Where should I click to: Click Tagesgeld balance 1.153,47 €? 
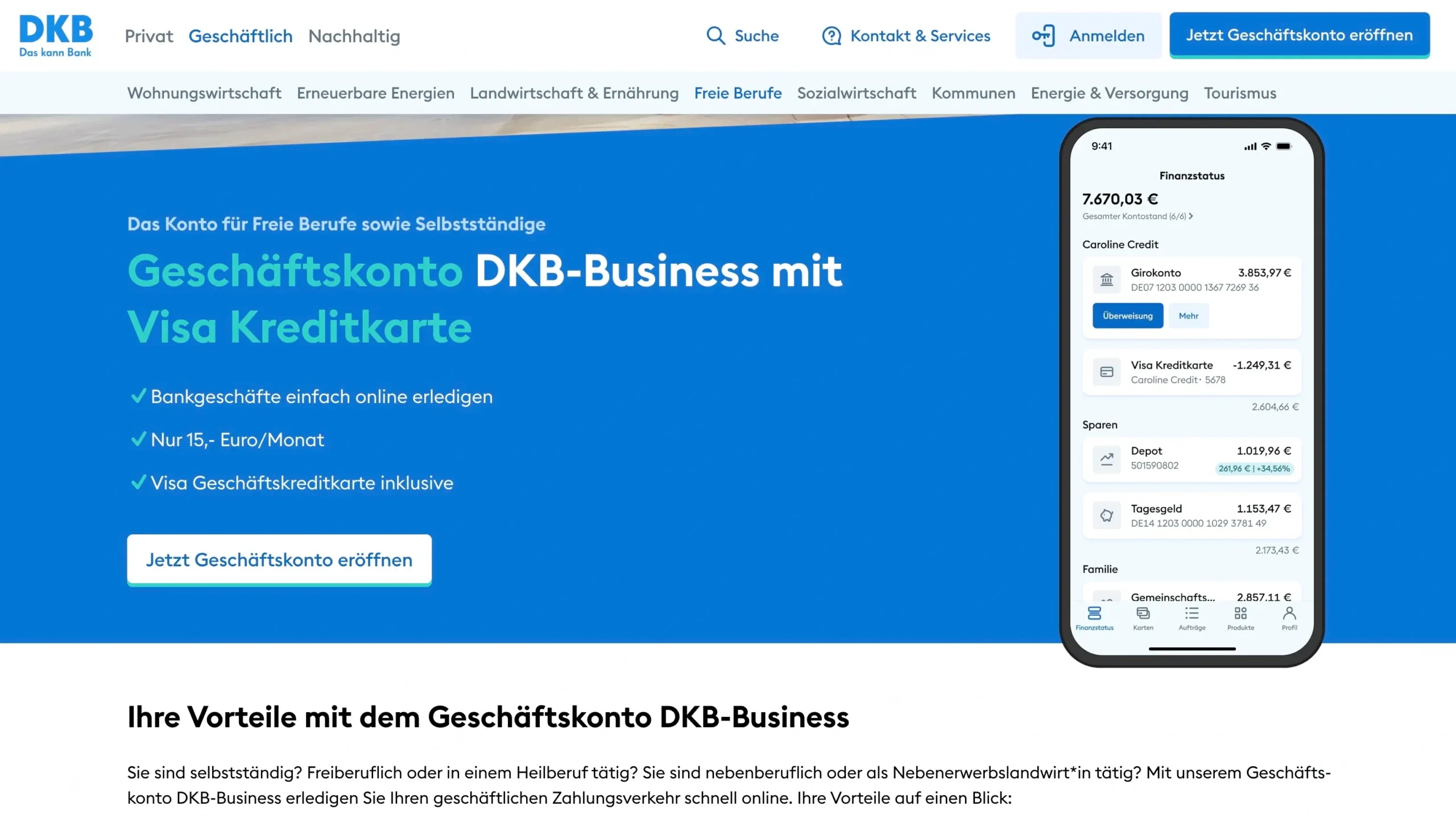pos(1264,508)
